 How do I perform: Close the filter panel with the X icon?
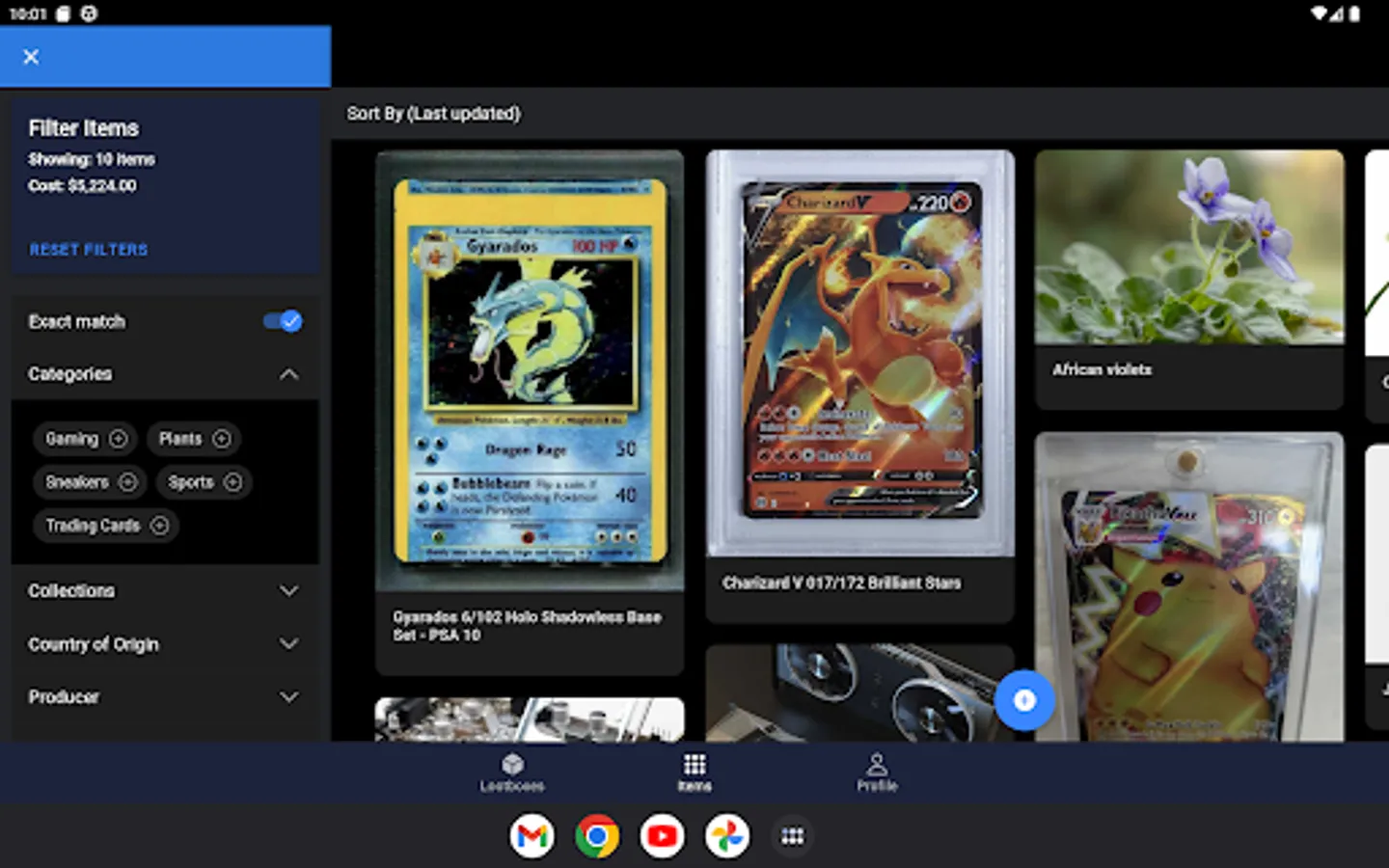pyautogui.click(x=31, y=57)
